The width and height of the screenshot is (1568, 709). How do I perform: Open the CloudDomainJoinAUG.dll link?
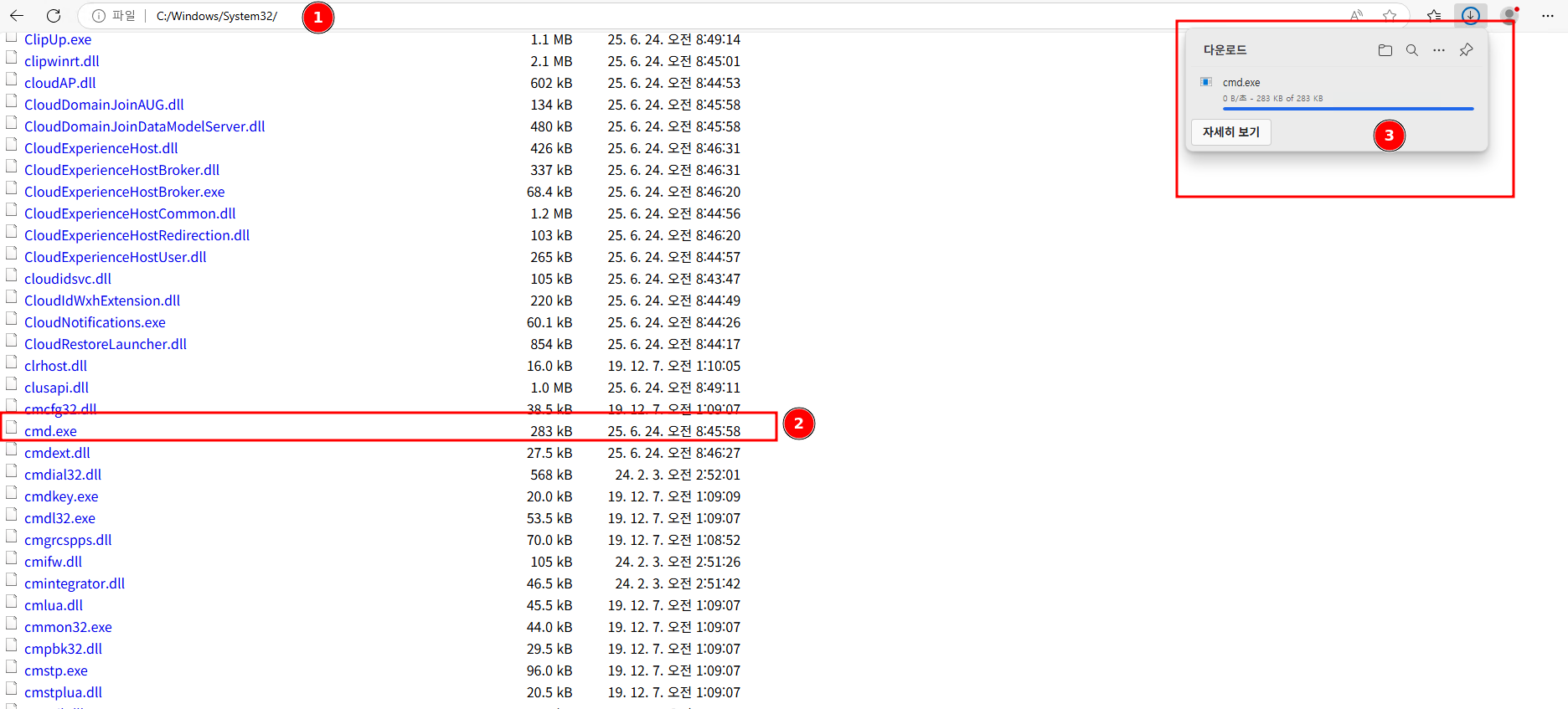[x=104, y=105]
